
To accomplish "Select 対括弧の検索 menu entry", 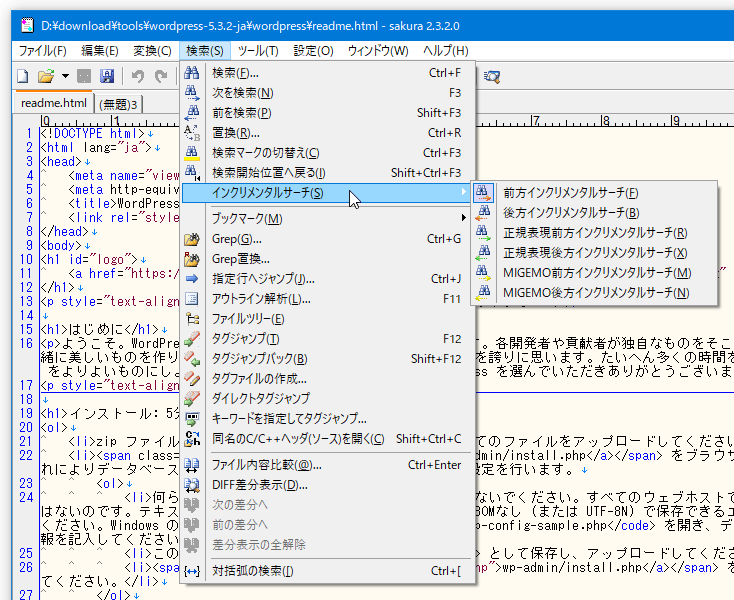I will click(326, 571).
